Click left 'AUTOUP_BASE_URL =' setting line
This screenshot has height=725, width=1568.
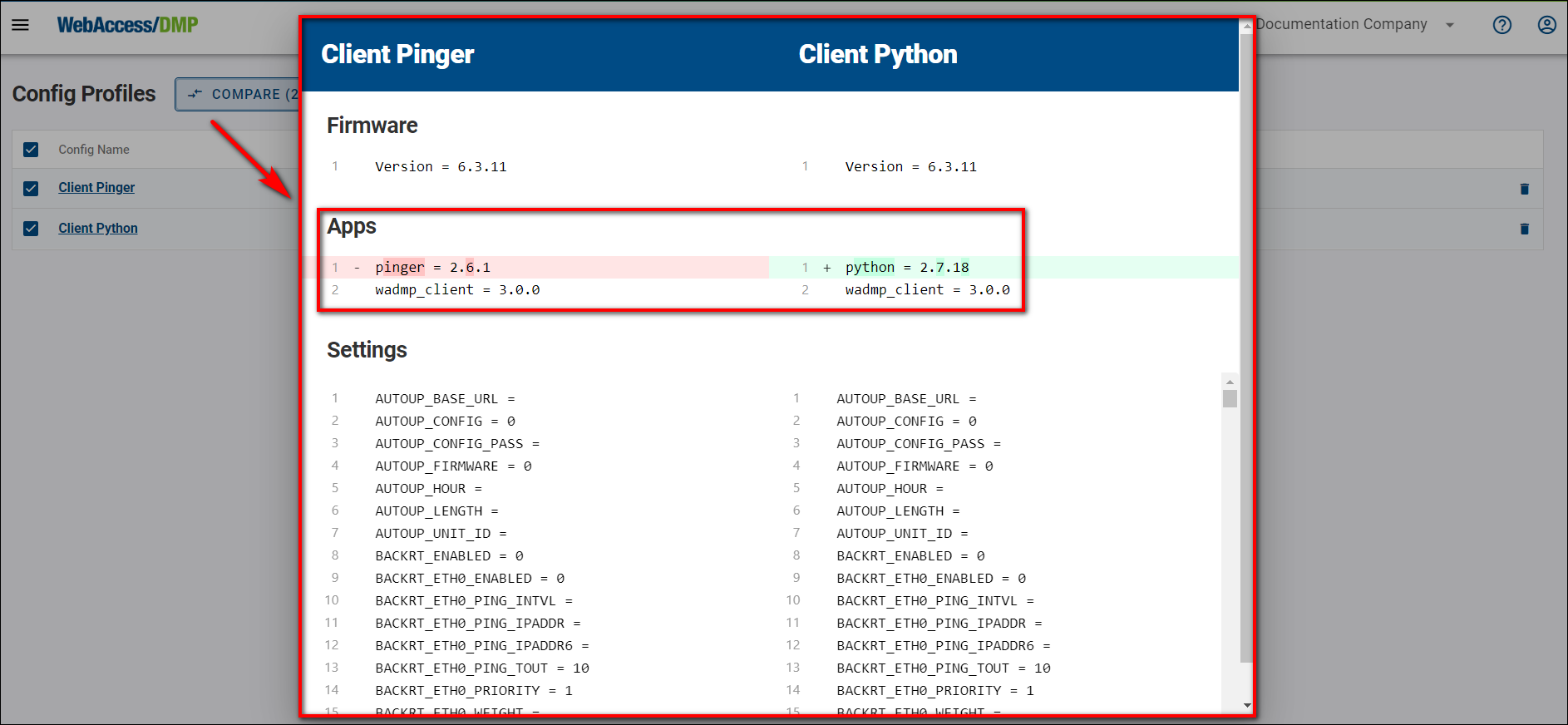point(445,399)
